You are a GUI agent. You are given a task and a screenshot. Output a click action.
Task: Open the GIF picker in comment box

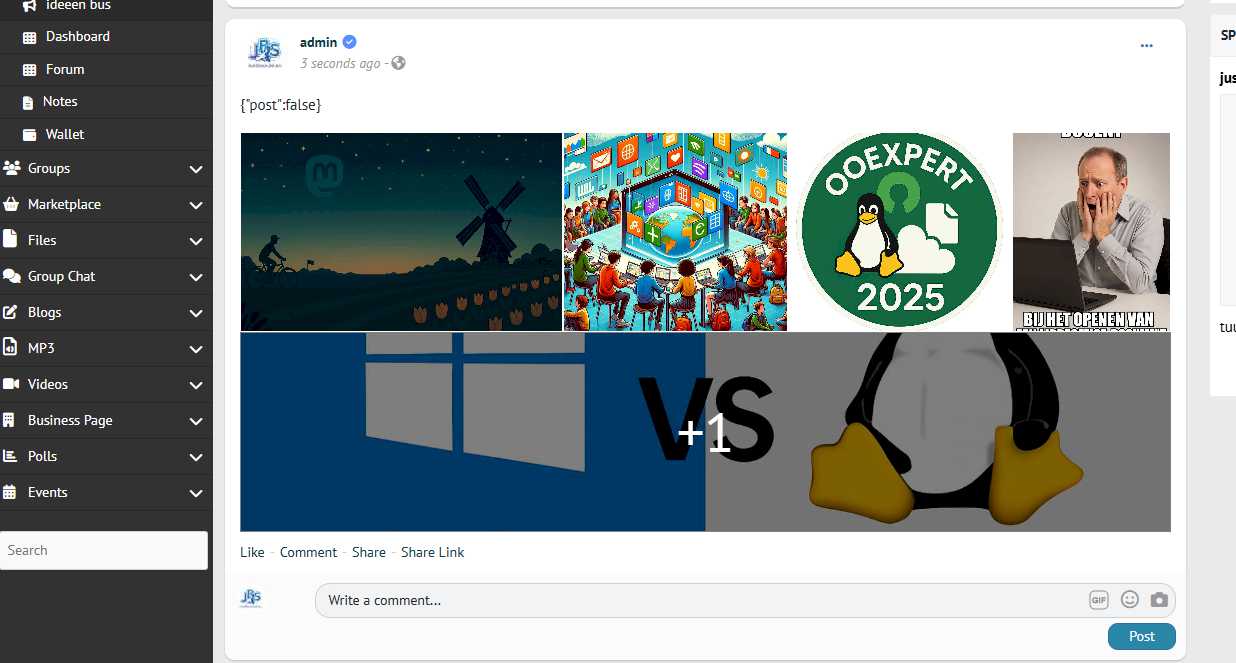(1099, 600)
